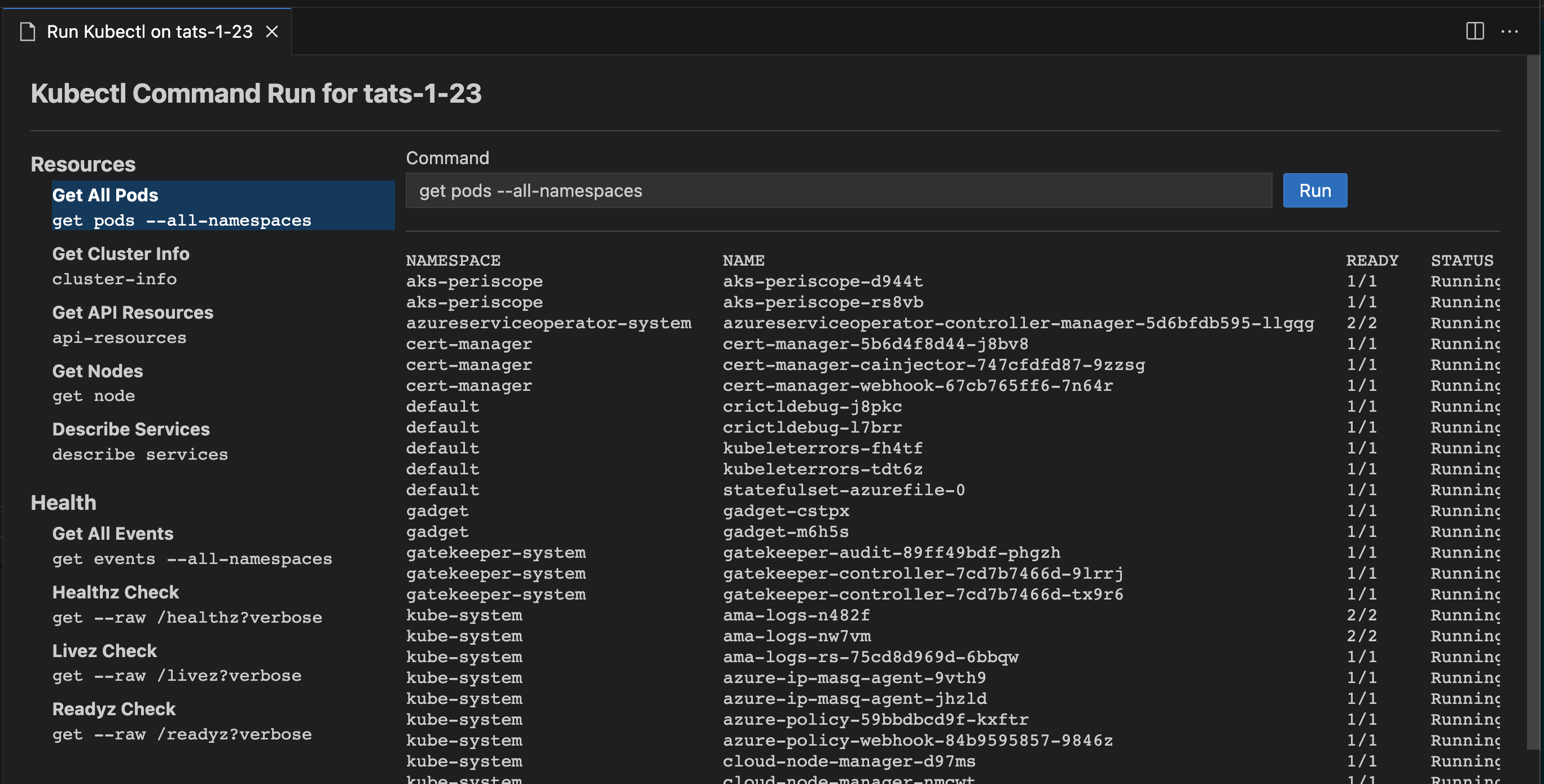Click the Resources section heading
Image resolution: width=1544 pixels, height=784 pixels.
click(83, 164)
